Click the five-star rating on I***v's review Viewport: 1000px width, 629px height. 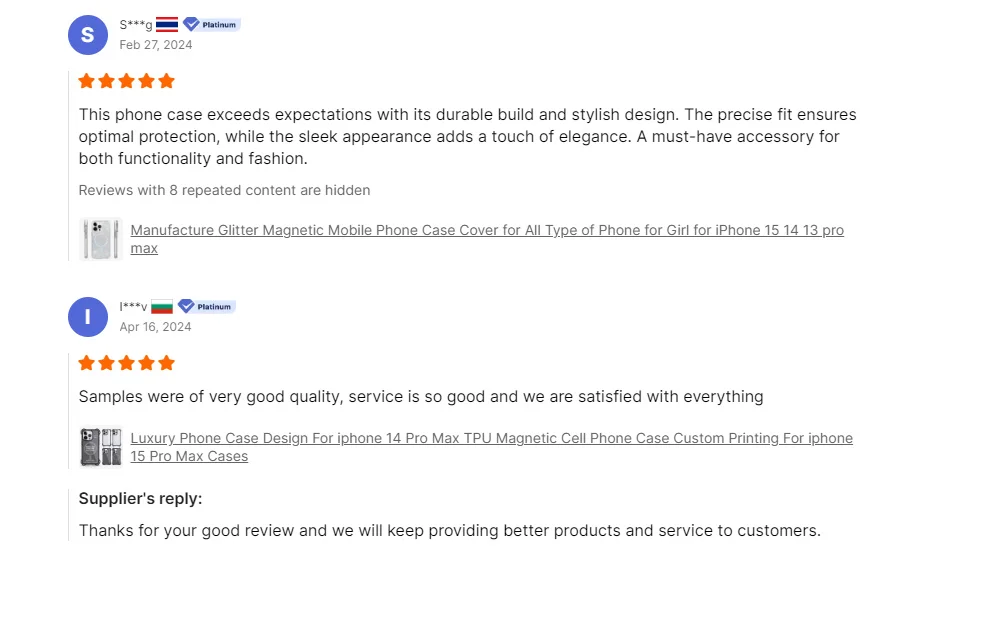click(x=127, y=363)
